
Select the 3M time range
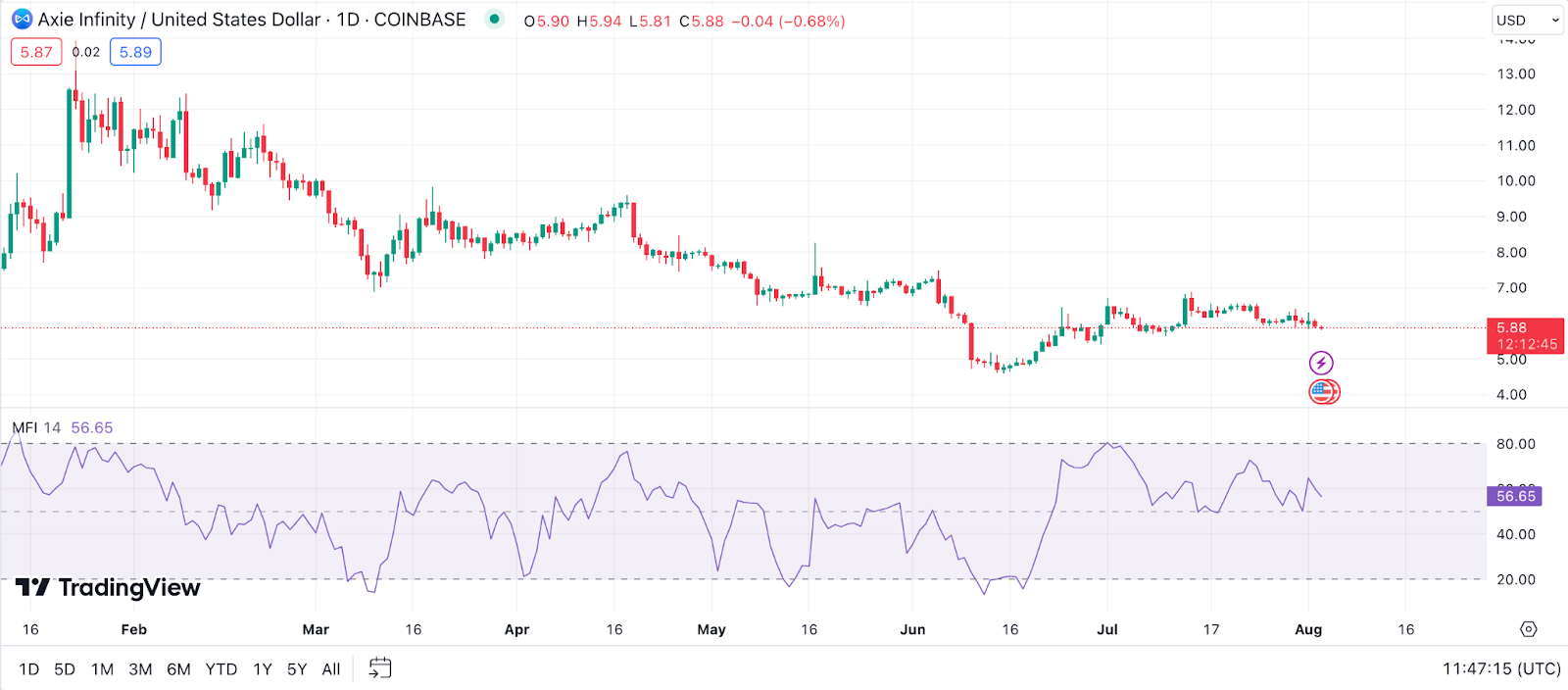[140, 669]
